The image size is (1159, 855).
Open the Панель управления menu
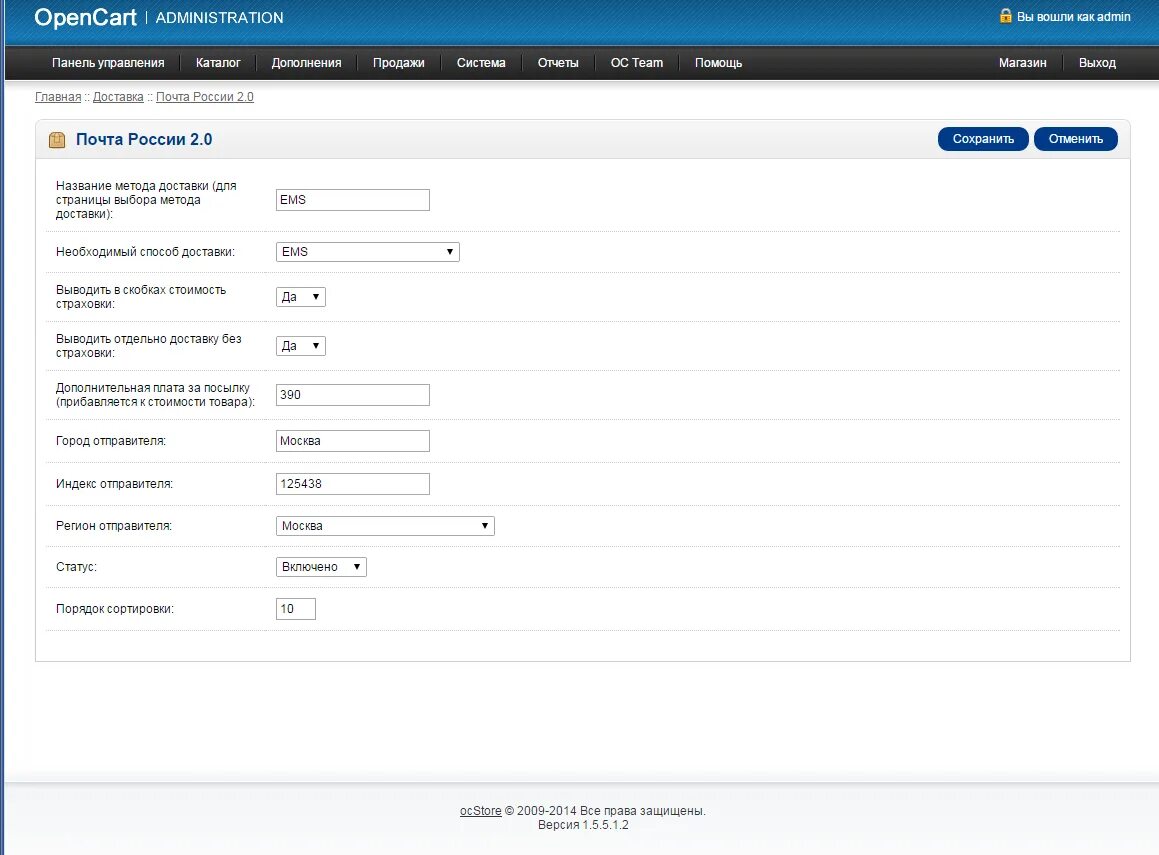[x=108, y=63]
